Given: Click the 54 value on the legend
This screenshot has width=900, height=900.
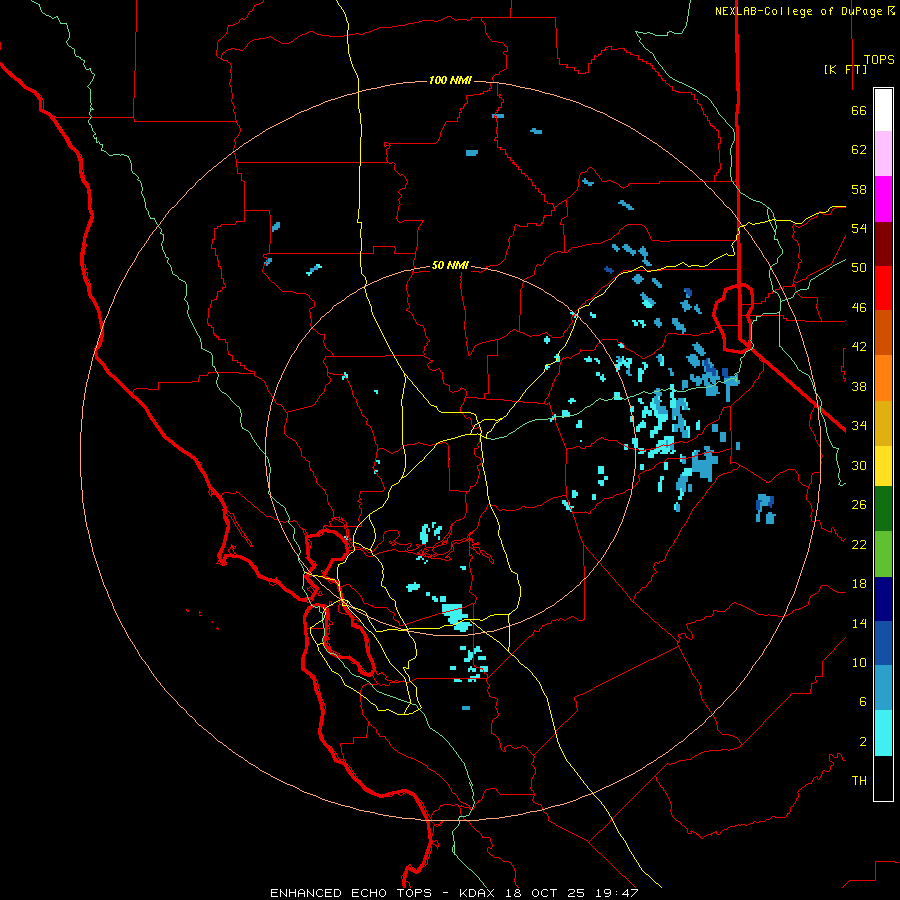Looking at the screenshot, I should 859,228.
